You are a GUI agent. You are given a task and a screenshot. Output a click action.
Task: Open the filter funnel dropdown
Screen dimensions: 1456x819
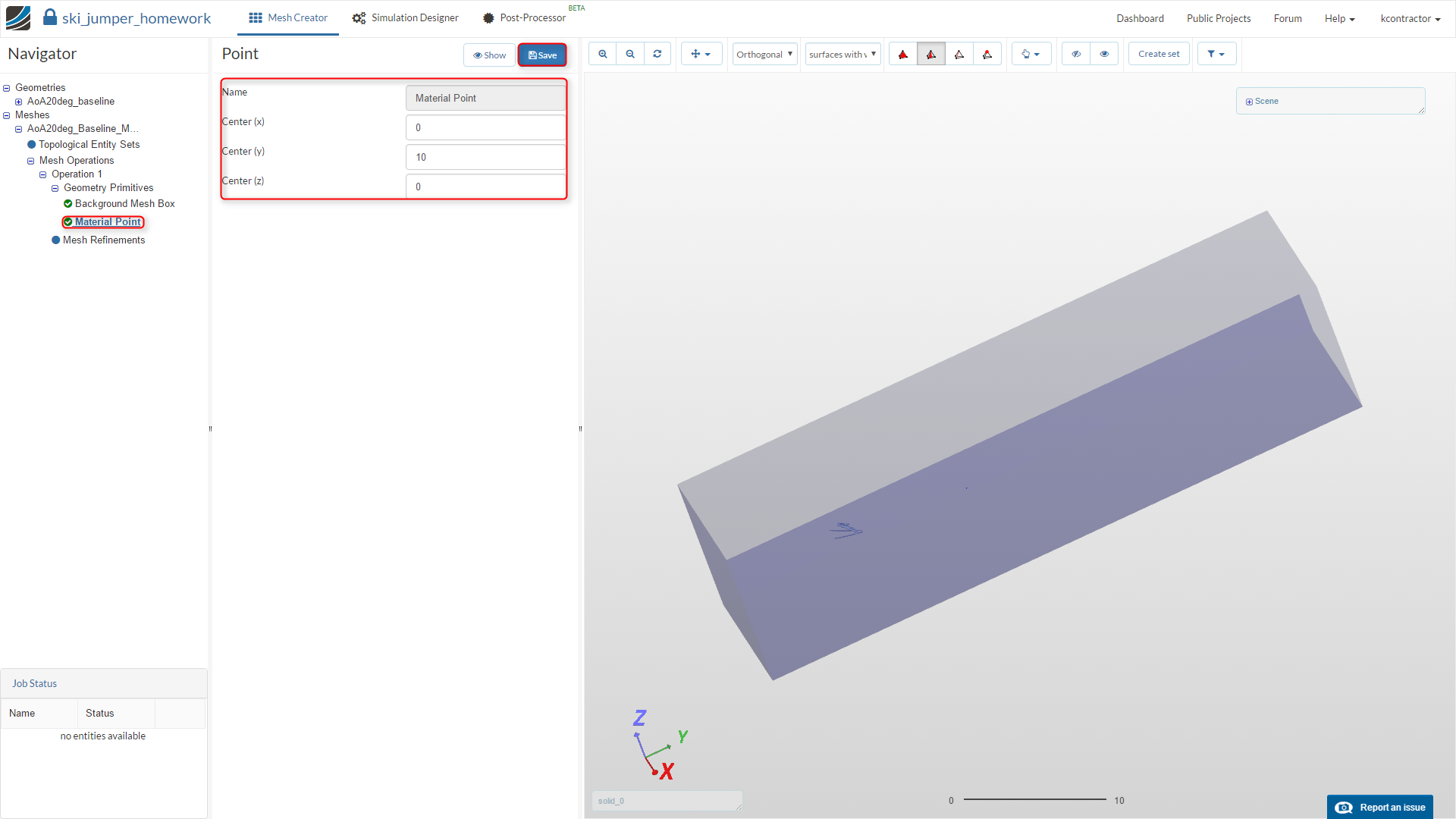(1216, 54)
